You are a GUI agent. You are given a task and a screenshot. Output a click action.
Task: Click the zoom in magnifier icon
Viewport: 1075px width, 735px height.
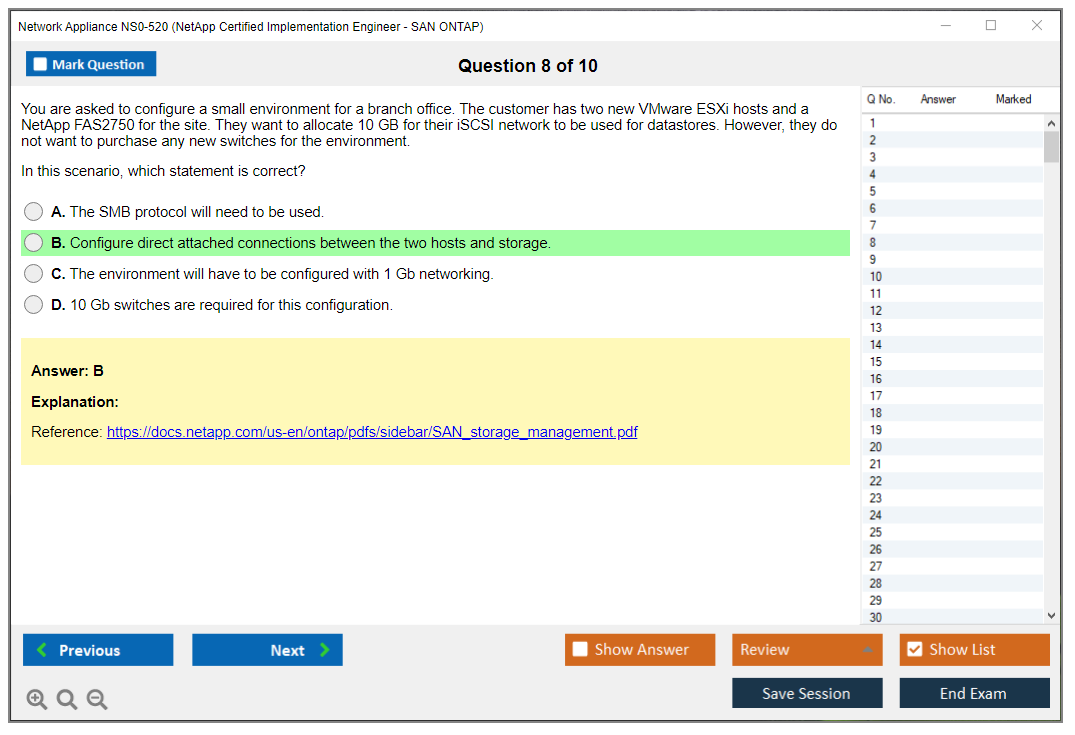click(37, 700)
